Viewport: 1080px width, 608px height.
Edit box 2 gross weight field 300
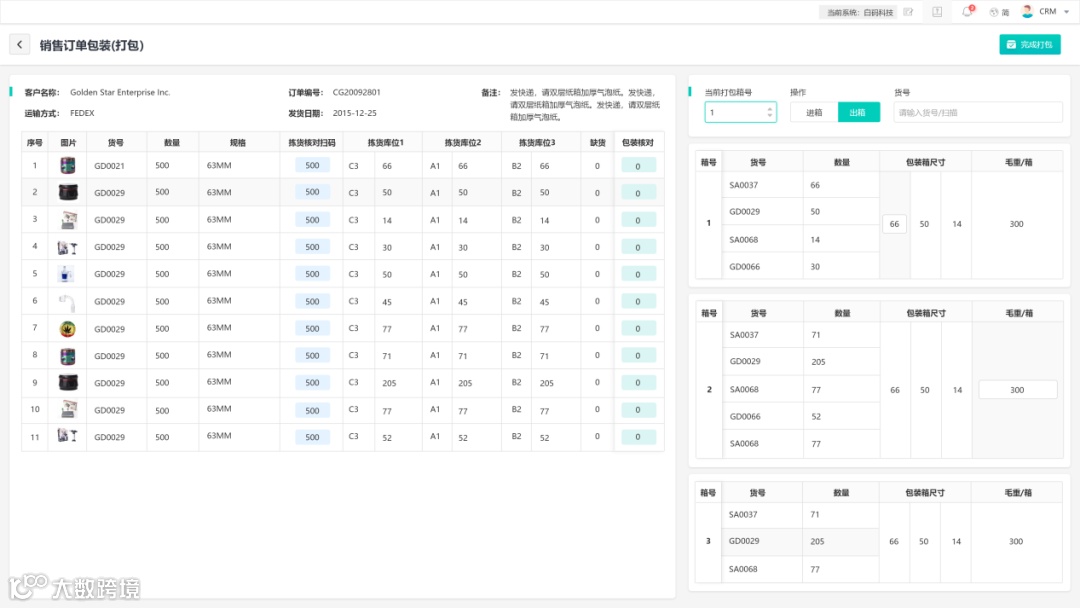point(1017,390)
